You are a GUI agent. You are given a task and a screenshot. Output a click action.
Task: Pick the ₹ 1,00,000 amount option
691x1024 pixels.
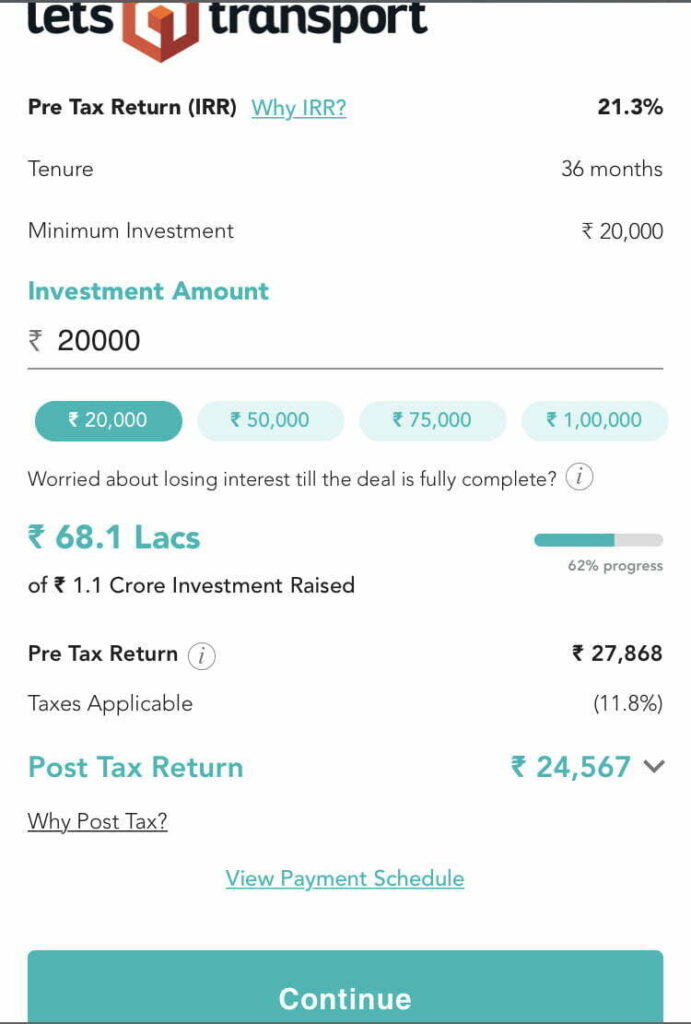click(594, 421)
